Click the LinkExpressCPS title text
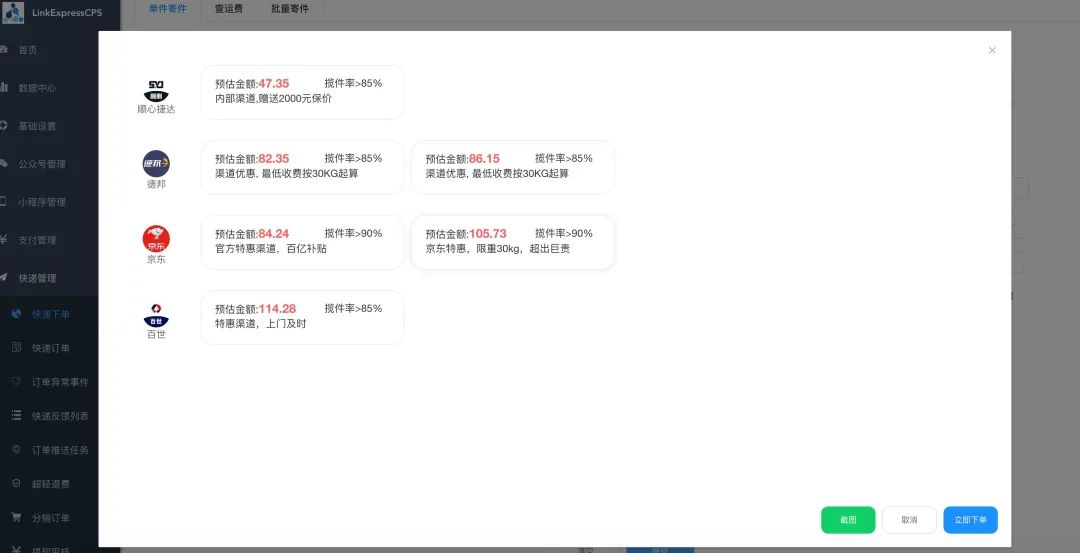1080x553 pixels. click(x=67, y=12)
